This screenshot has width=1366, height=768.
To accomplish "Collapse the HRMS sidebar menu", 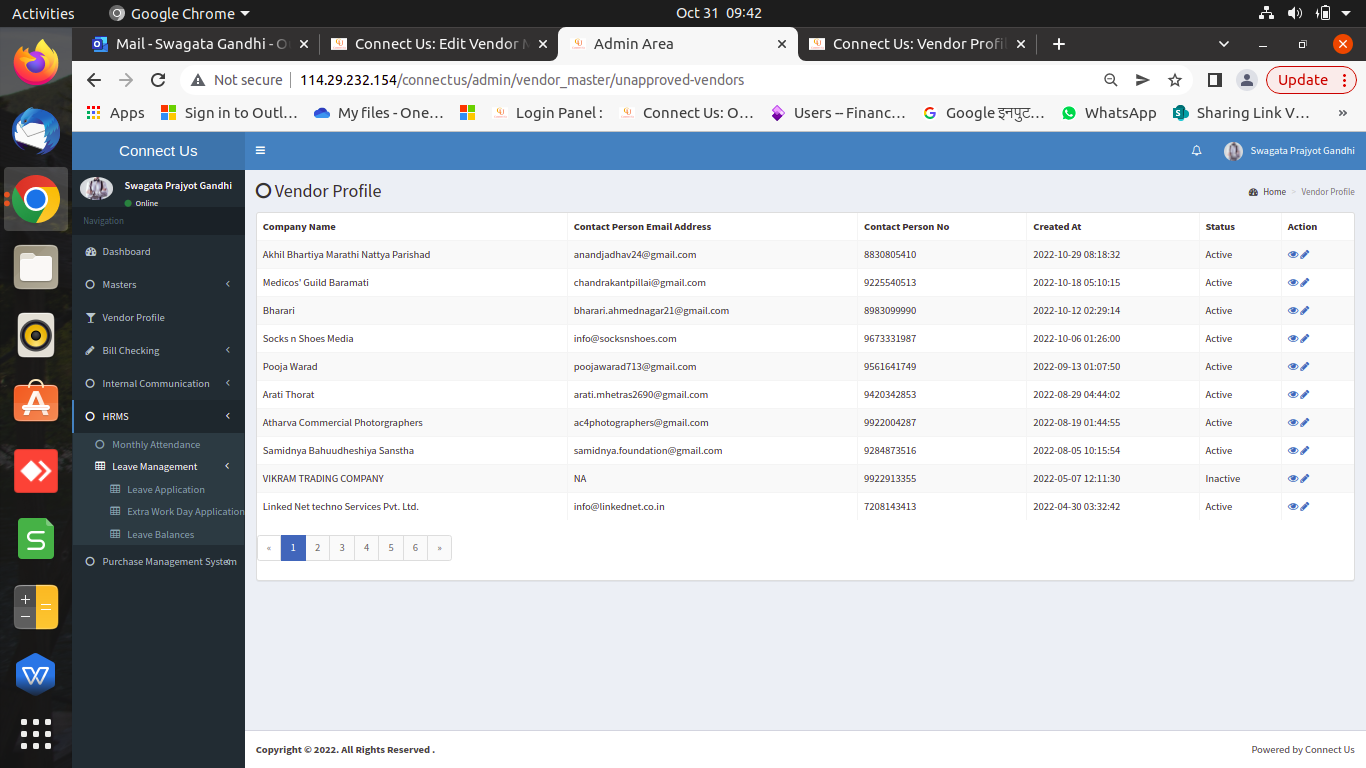I will point(158,417).
